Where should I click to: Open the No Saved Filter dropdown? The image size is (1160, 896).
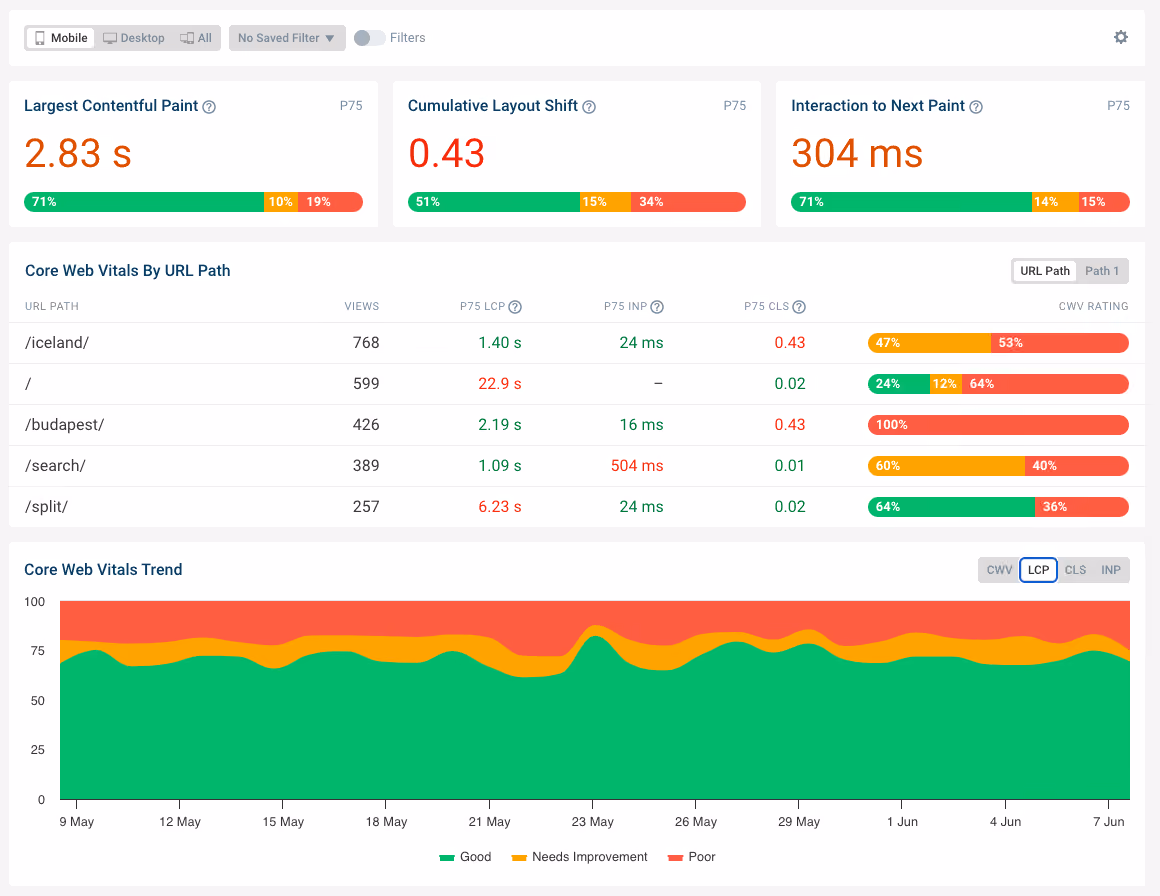(287, 38)
